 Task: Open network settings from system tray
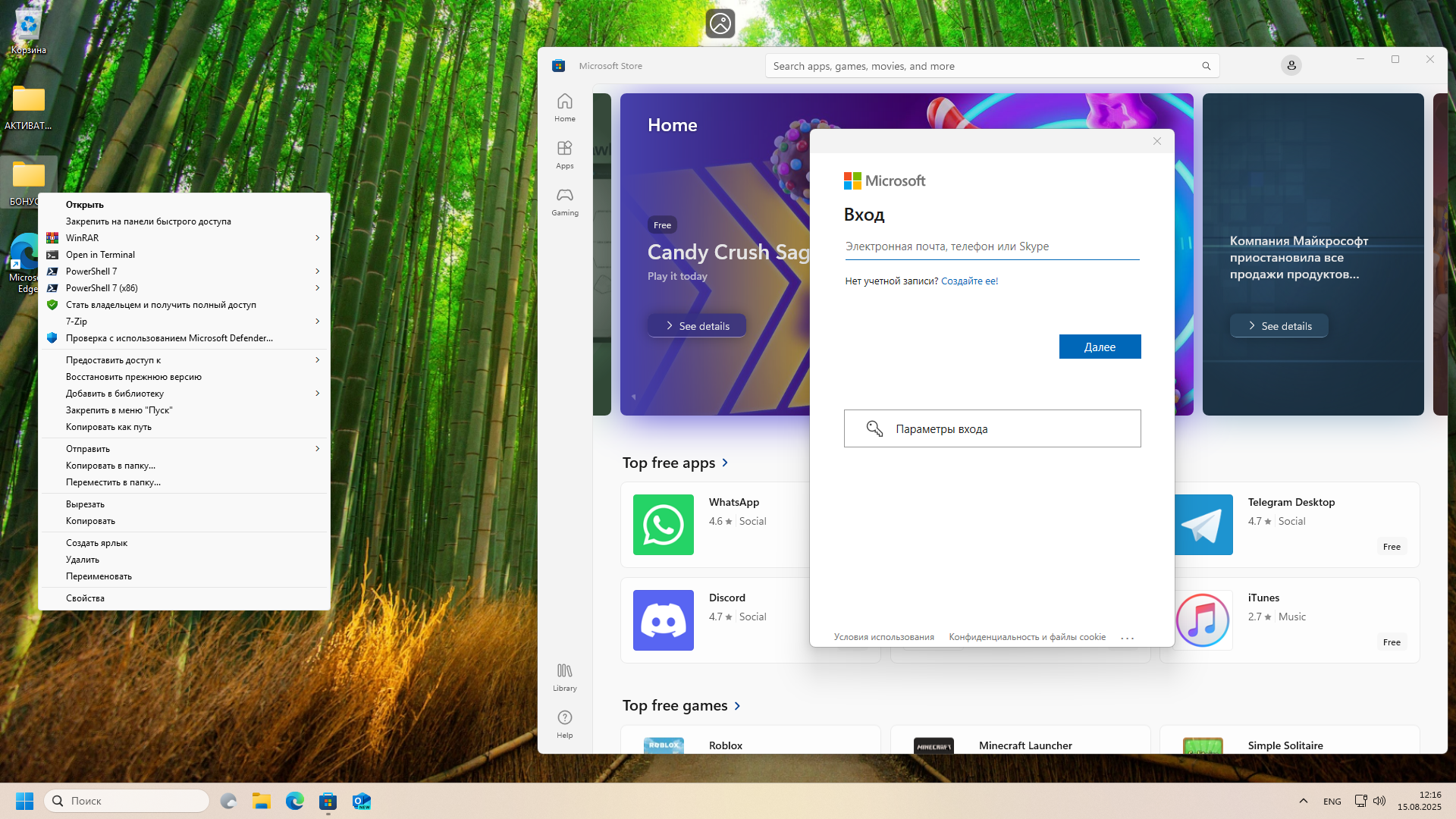1360,801
